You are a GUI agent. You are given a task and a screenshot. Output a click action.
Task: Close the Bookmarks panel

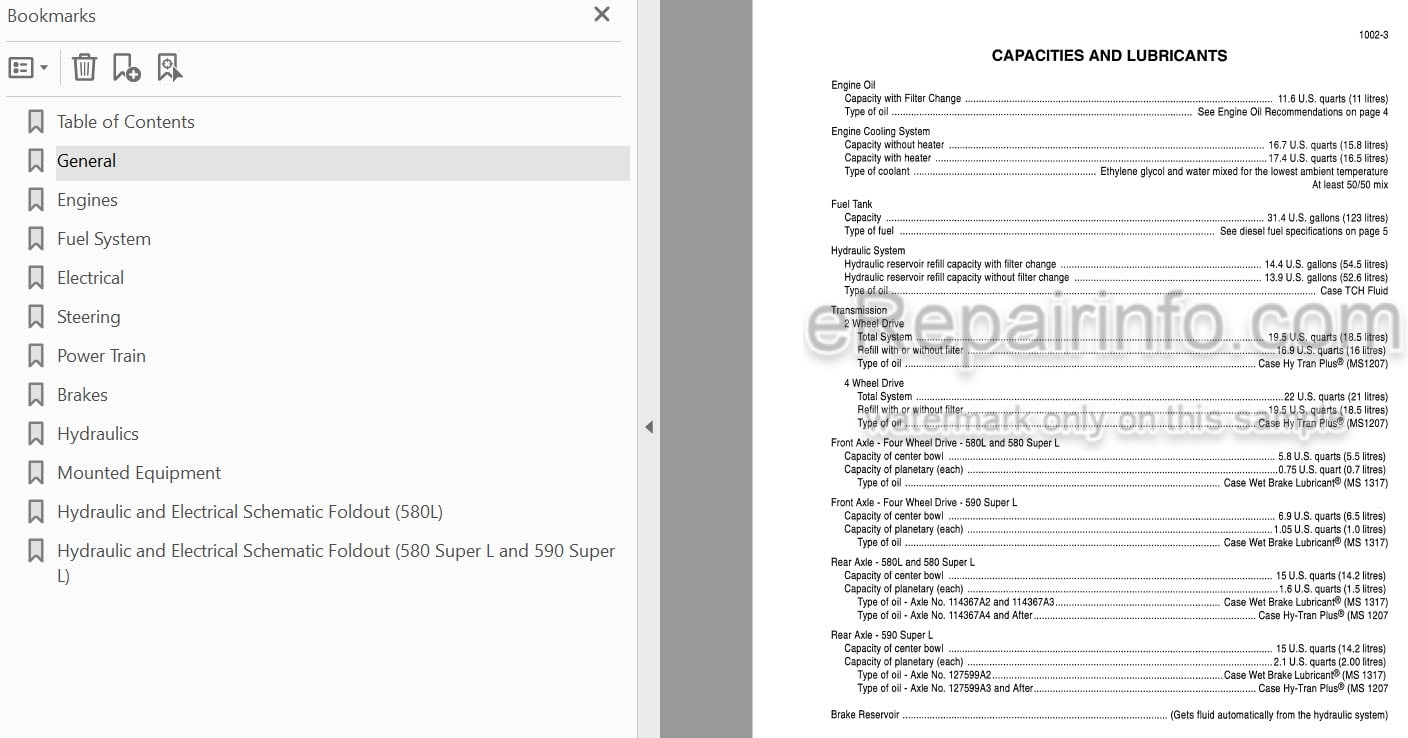tap(602, 14)
